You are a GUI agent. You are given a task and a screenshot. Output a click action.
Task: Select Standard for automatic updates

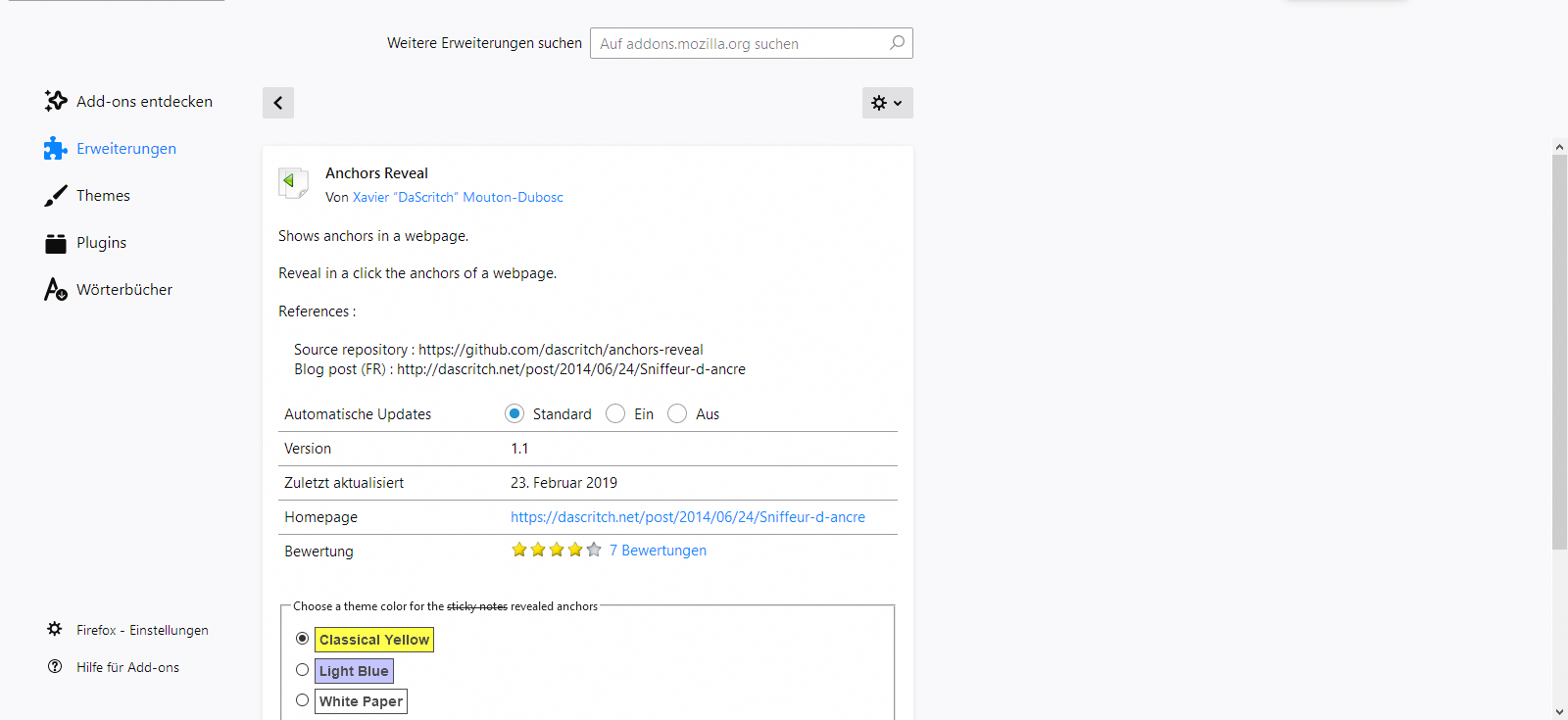point(514,413)
